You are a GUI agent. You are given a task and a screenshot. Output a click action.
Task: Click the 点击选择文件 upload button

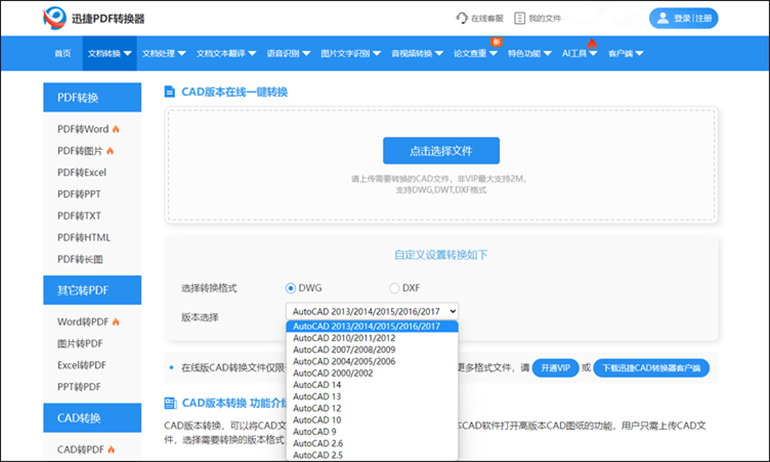(x=441, y=151)
